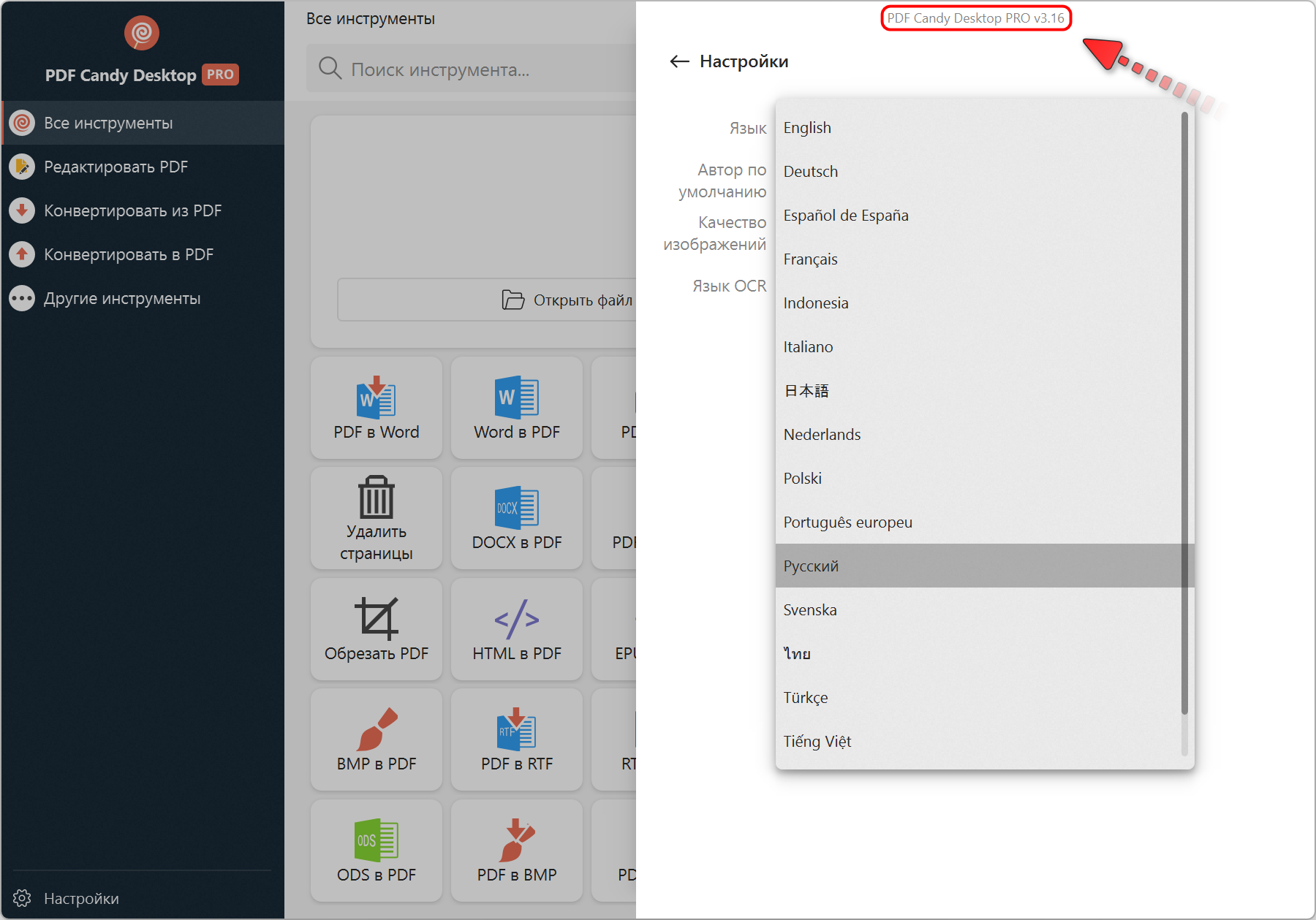This screenshot has height=920, width=1316.
Task: Open the Word в PDF tool
Action: 517,408
